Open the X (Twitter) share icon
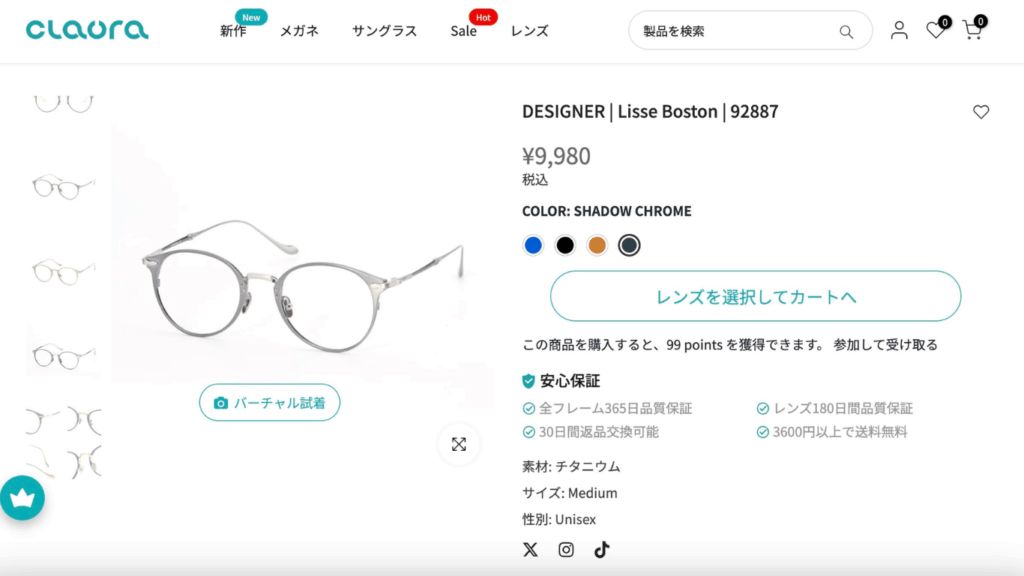The height and width of the screenshot is (576, 1024). coord(530,549)
